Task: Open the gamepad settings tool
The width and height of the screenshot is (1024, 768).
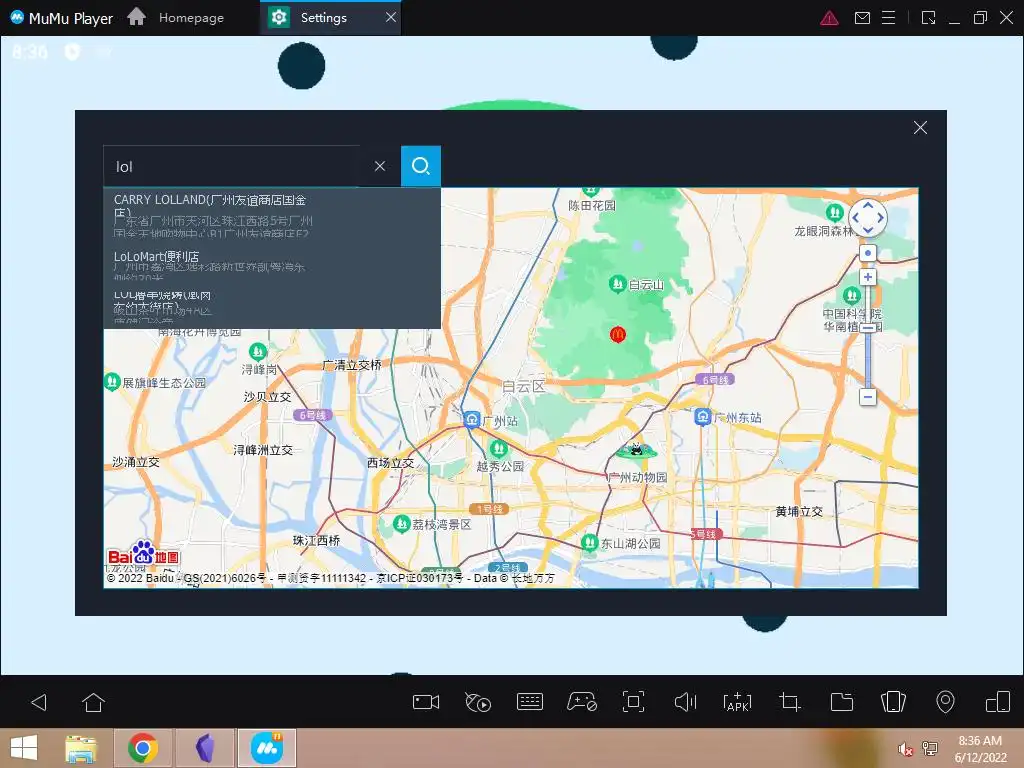Action: click(581, 702)
